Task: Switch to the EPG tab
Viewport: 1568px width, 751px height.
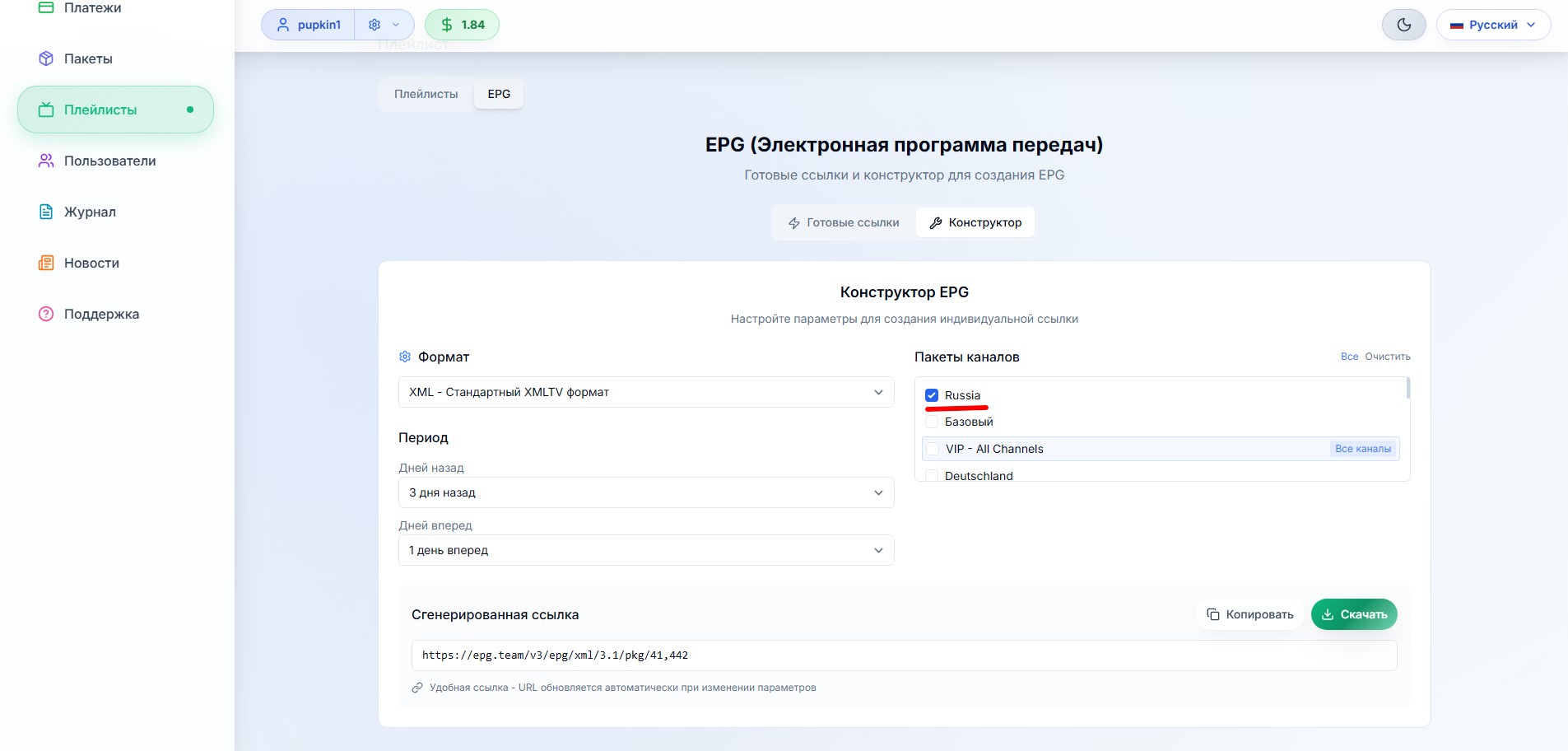Action: click(499, 94)
